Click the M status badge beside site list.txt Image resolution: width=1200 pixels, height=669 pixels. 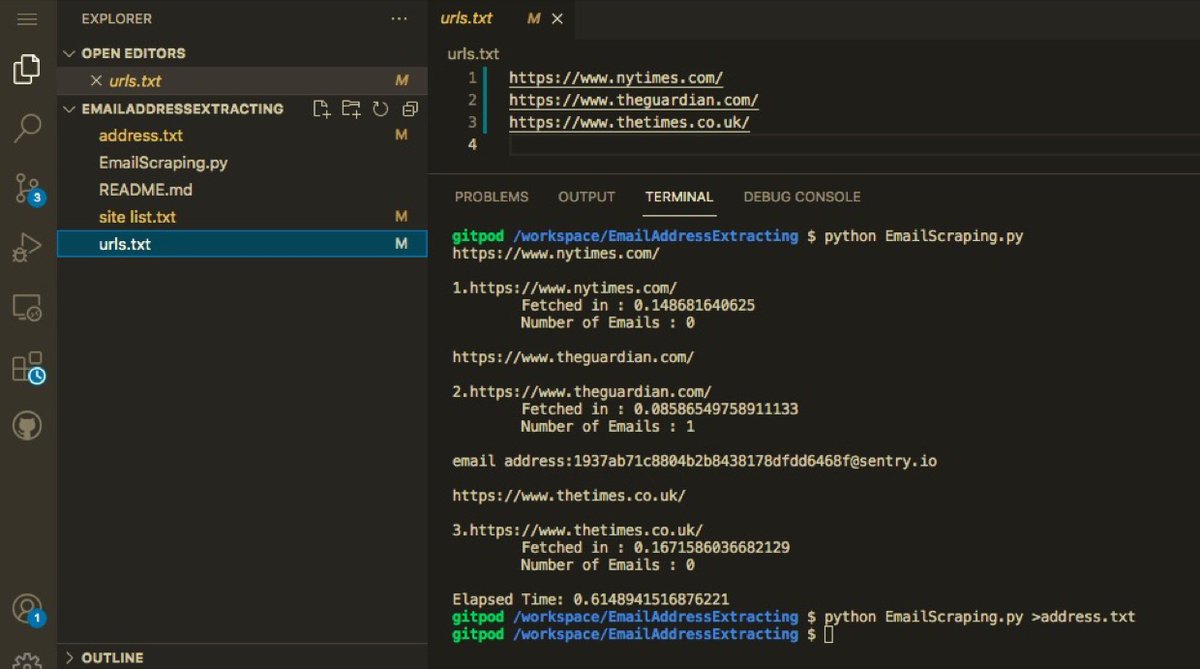401,216
